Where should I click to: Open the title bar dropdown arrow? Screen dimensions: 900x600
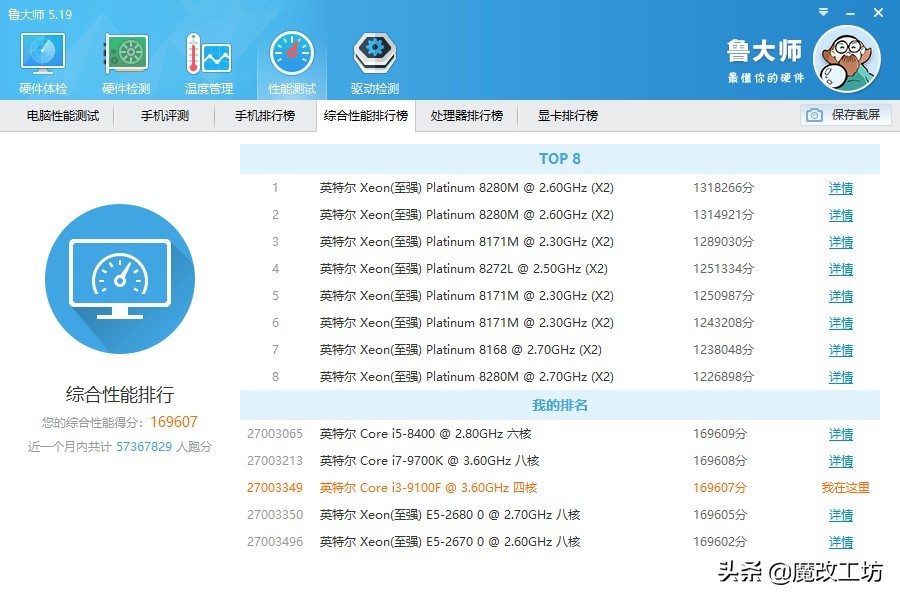(x=822, y=14)
